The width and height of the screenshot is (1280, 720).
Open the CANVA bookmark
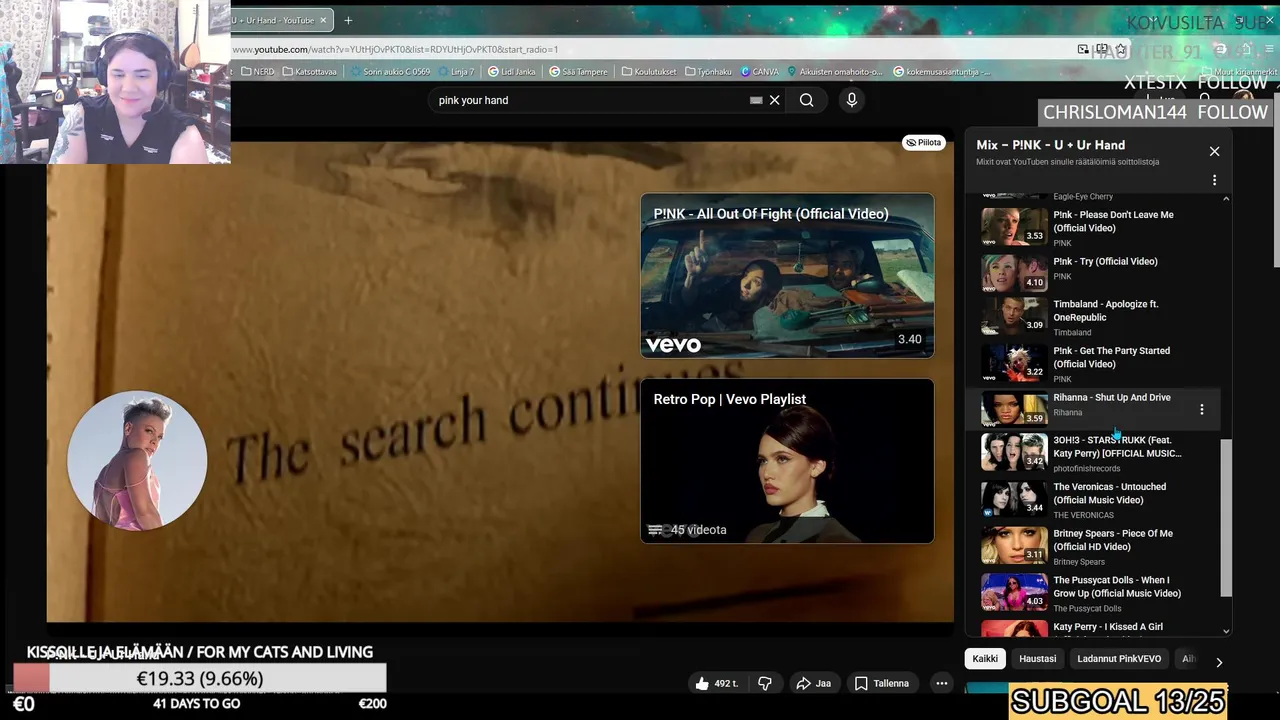(x=759, y=72)
